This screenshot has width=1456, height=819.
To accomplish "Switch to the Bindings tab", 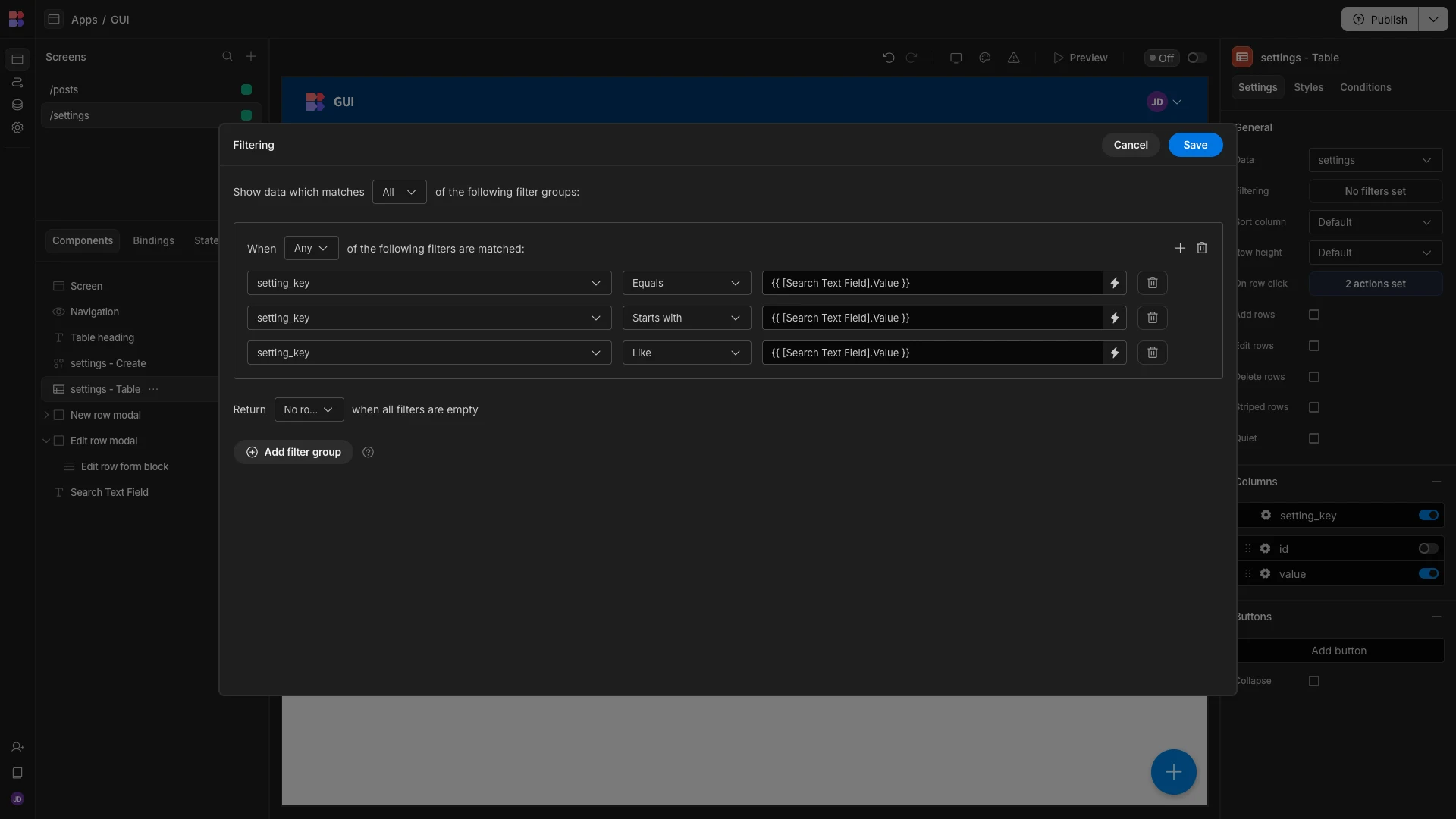I will tap(153, 240).
